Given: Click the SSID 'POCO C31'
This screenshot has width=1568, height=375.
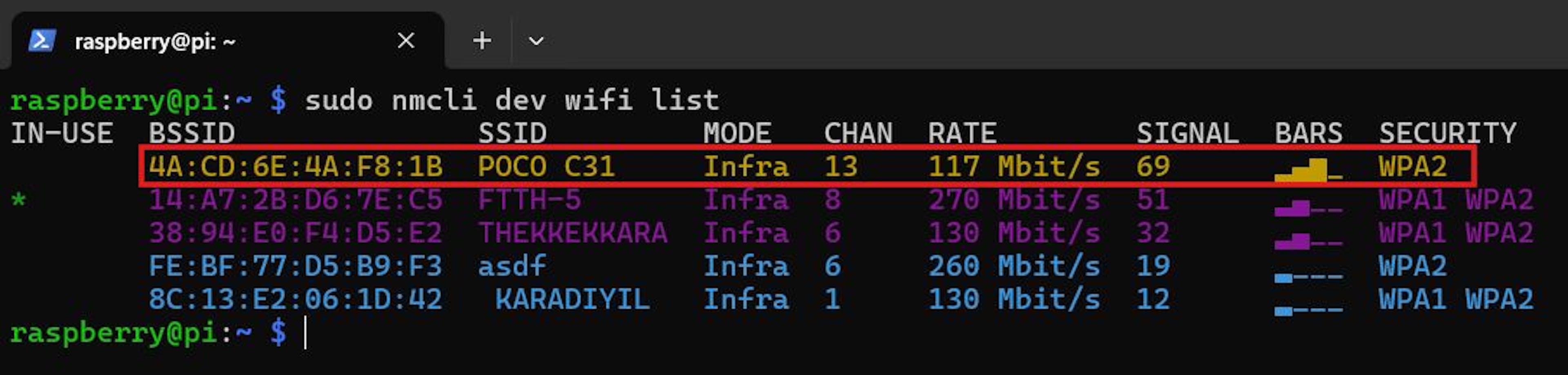Looking at the screenshot, I should click(547, 166).
